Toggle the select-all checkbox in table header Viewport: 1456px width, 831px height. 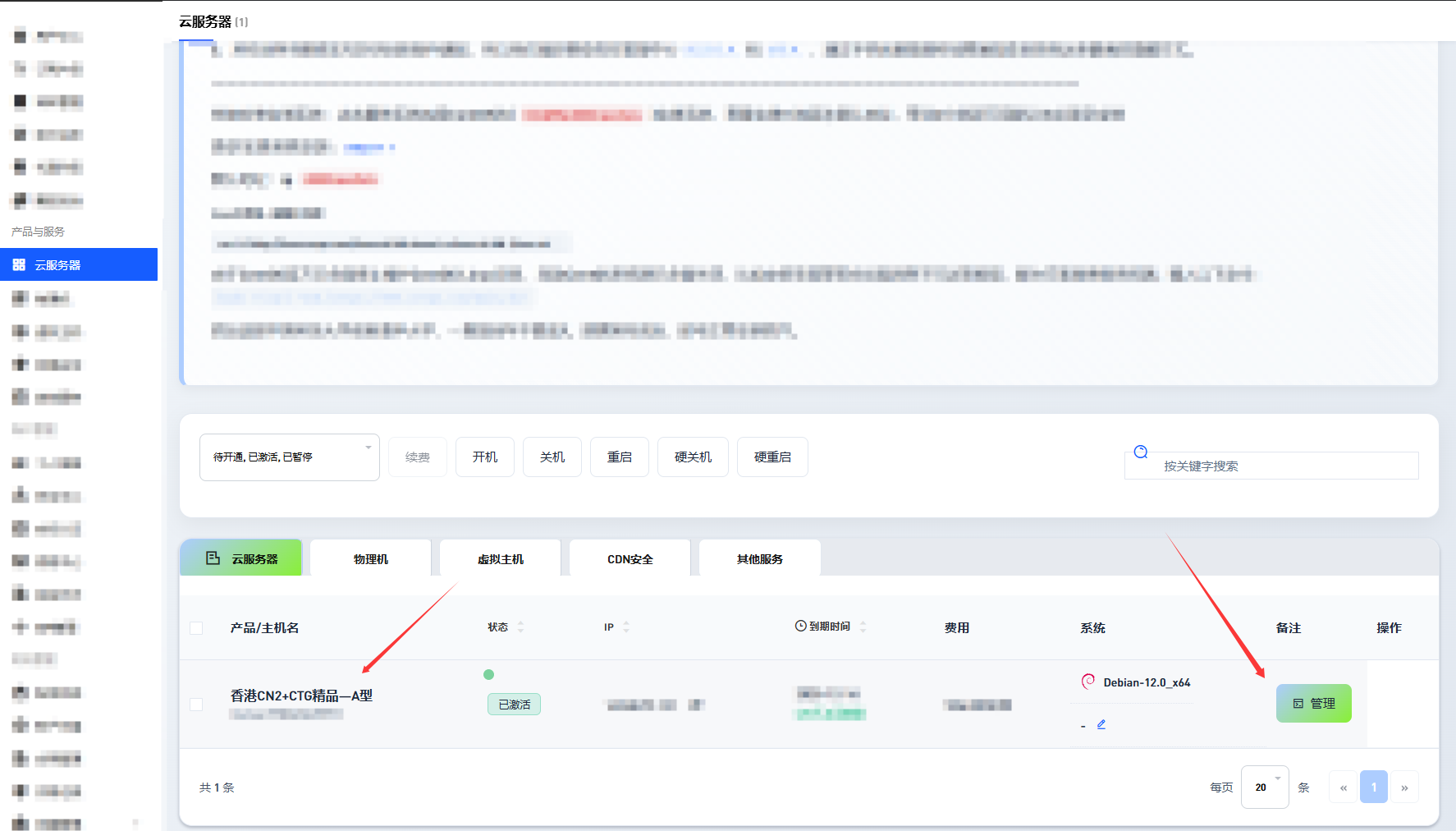click(196, 628)
